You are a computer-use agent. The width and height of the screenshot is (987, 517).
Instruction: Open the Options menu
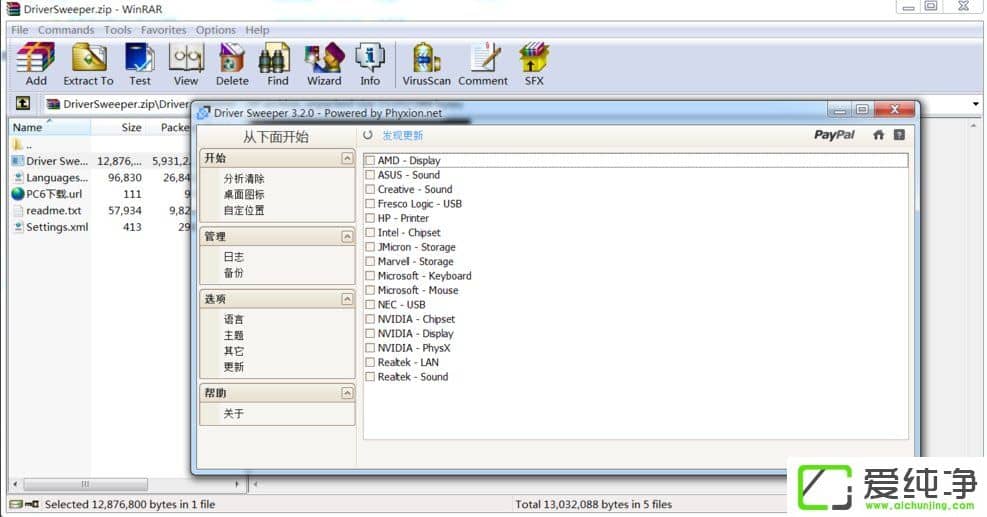215,30
